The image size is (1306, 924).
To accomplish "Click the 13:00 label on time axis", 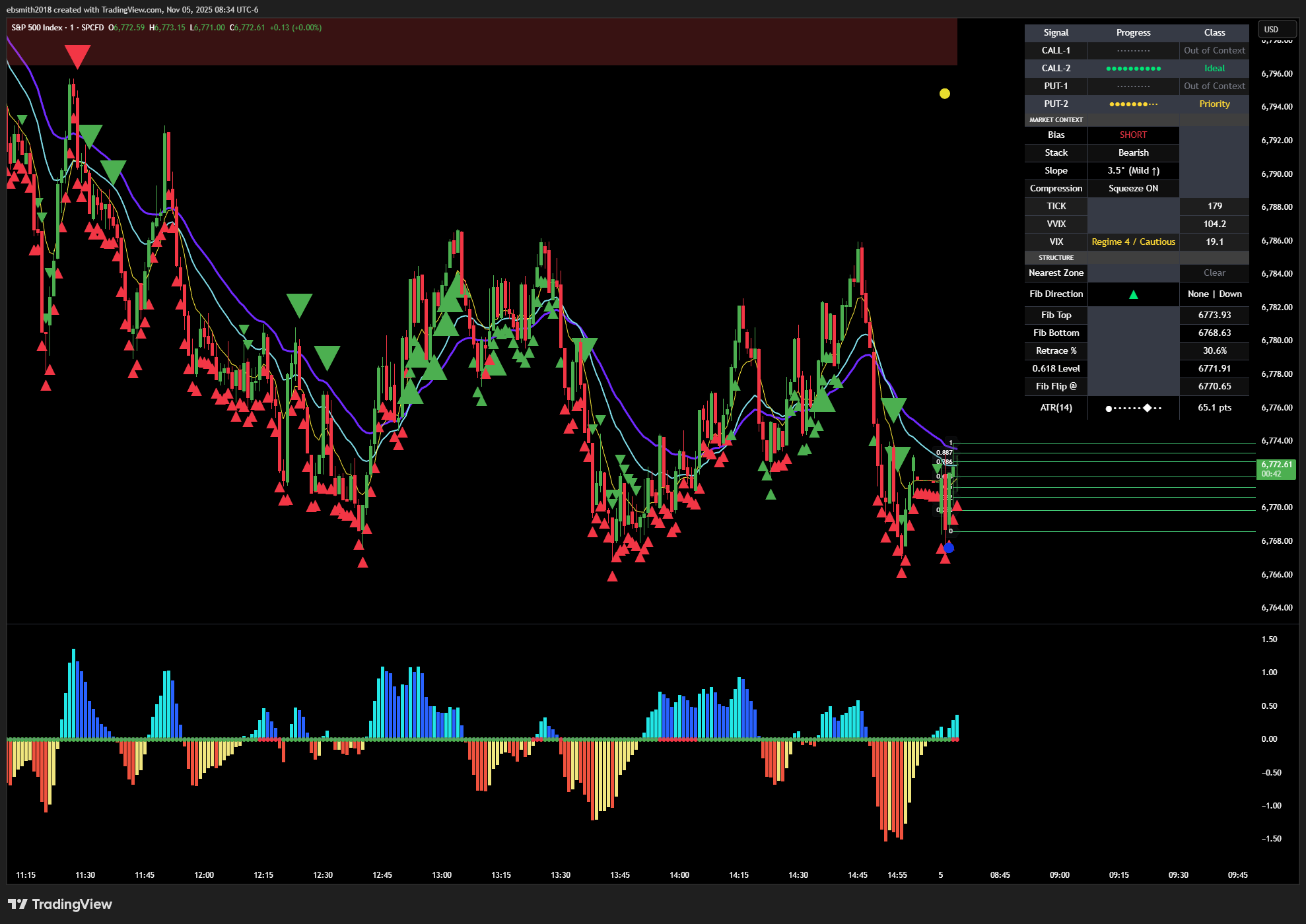I will click(x=442, y=875).
